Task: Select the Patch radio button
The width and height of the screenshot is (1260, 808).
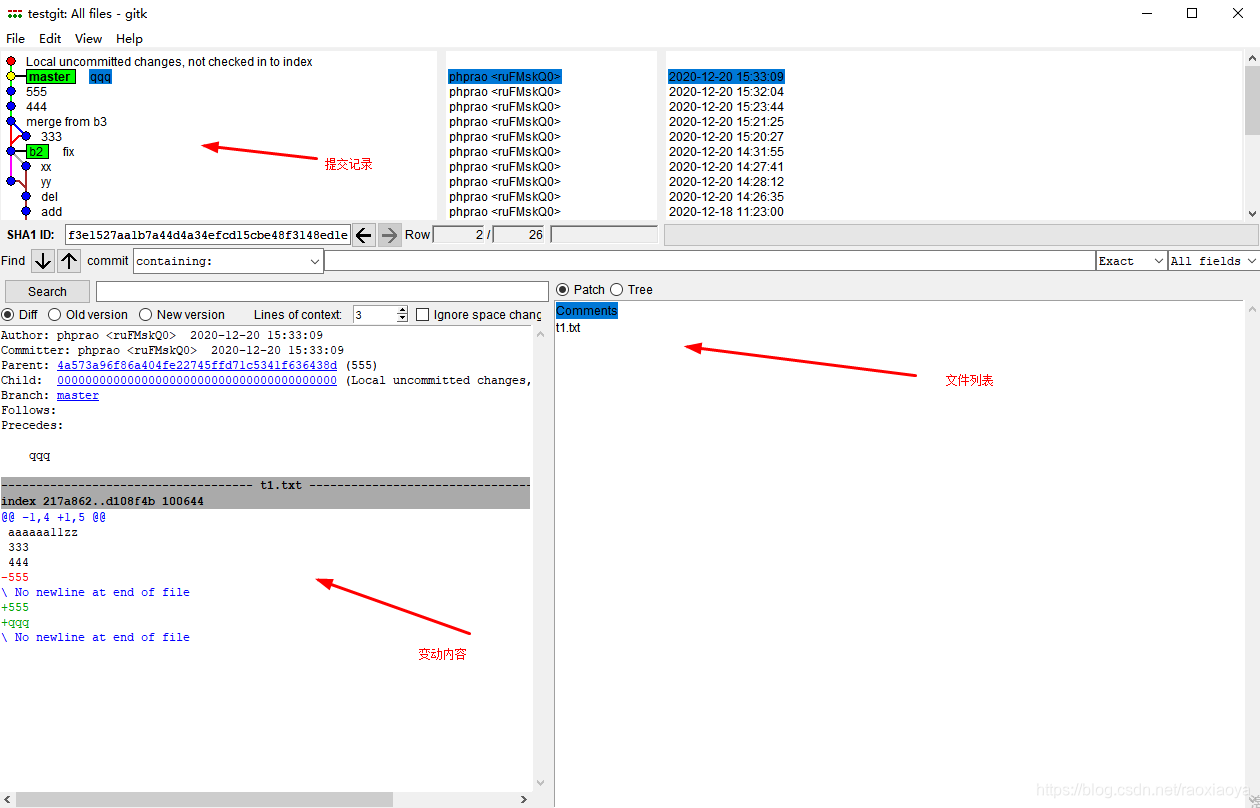Action: click(563, 289)
